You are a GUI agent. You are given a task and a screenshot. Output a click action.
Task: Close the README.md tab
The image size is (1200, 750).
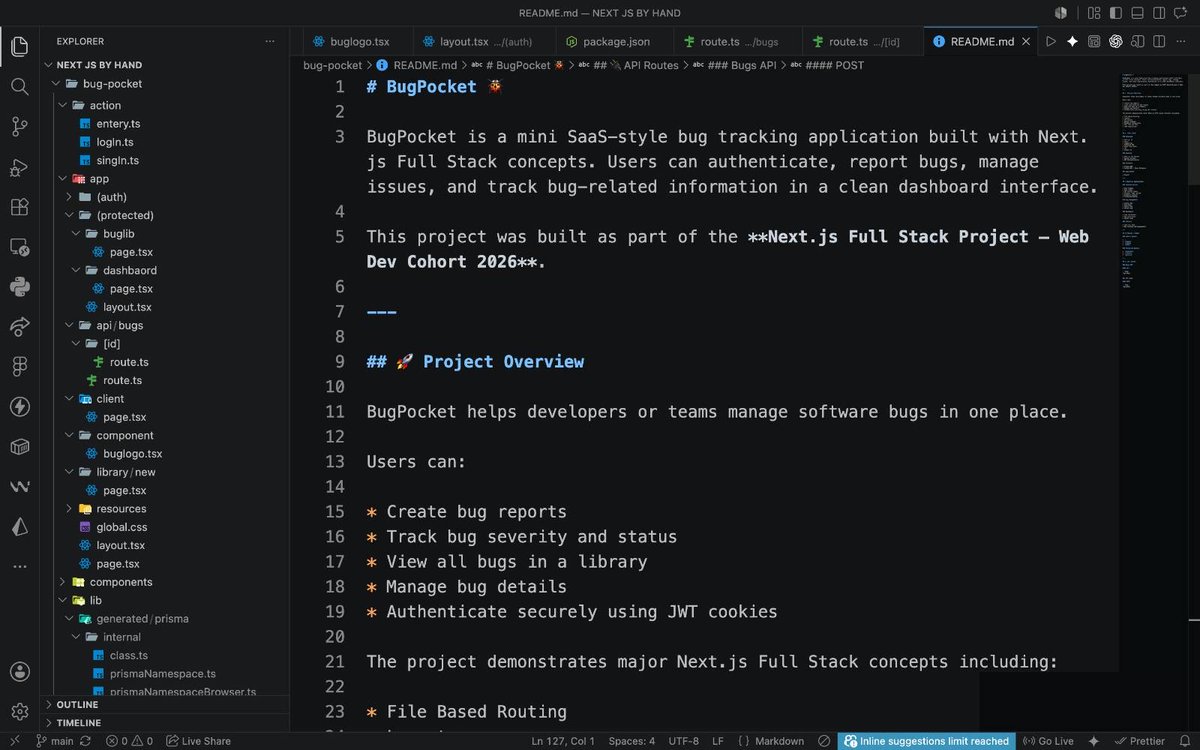coord(1025,42)
